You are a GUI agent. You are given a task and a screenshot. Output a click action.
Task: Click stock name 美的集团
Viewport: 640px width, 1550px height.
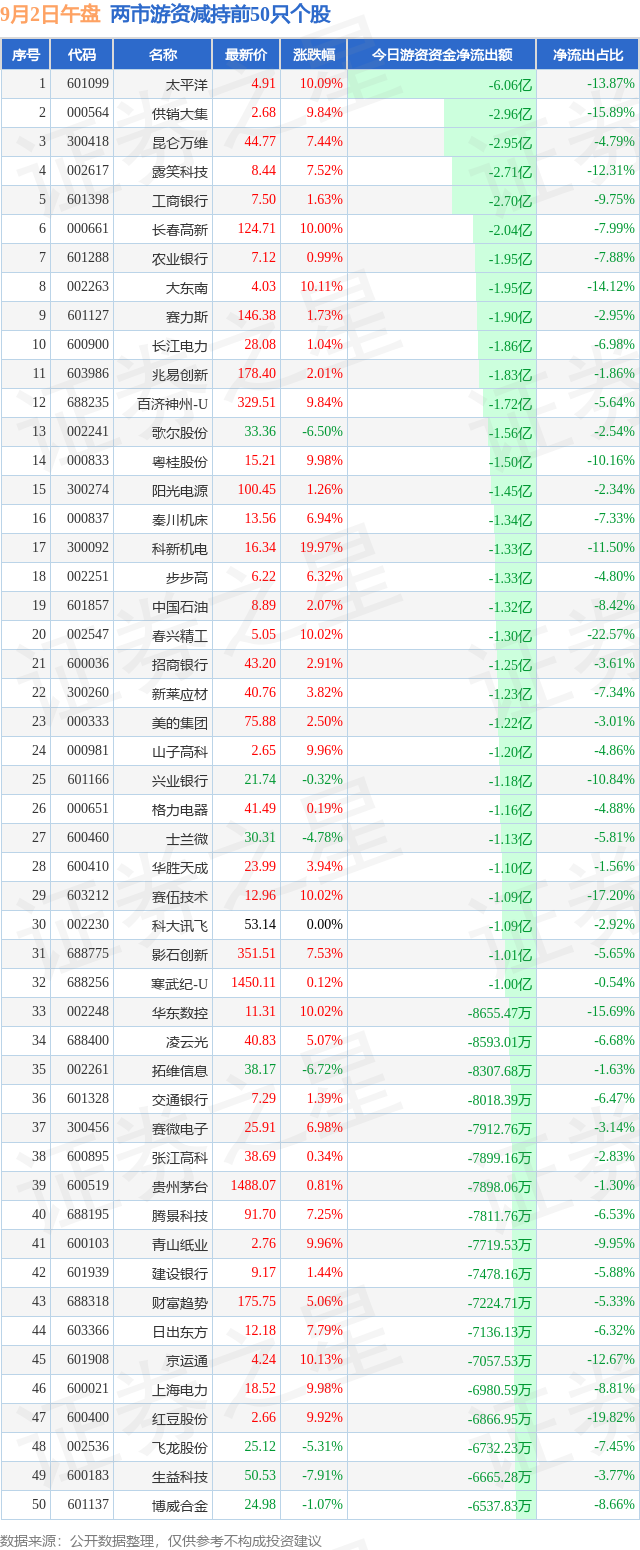pyautogui.click(x=180, y=722)
